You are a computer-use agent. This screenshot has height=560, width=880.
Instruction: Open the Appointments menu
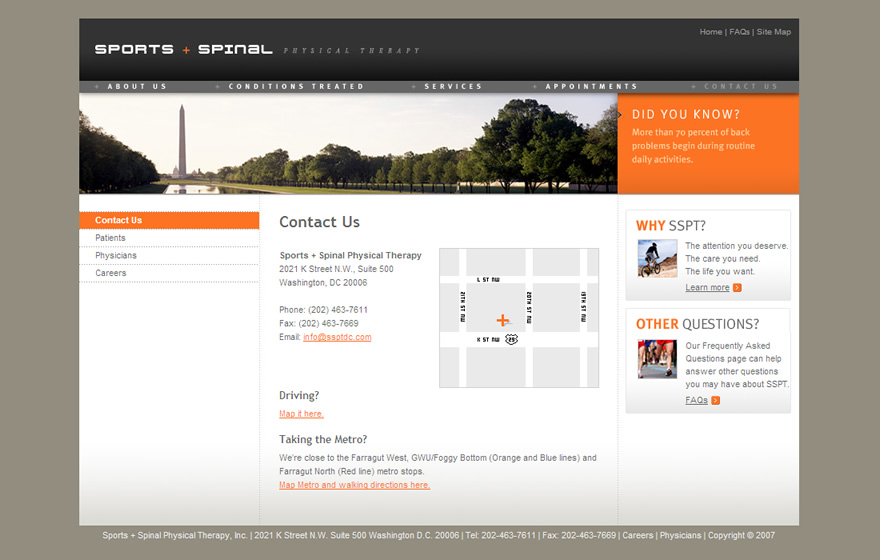pyautogui.click(x=592, y=86)
